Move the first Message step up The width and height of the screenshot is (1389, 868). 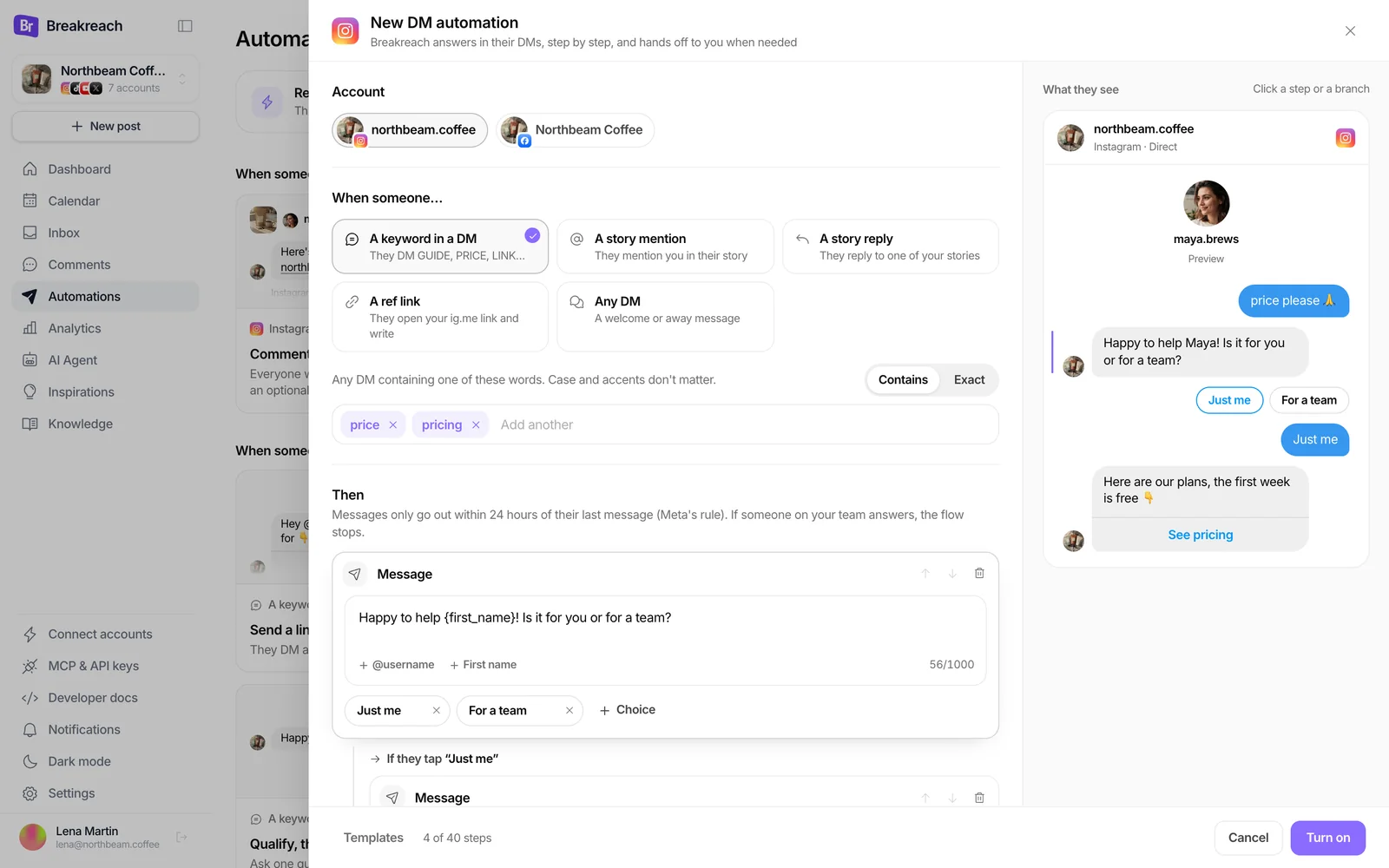pyautogui.click(x=925, y=573)
